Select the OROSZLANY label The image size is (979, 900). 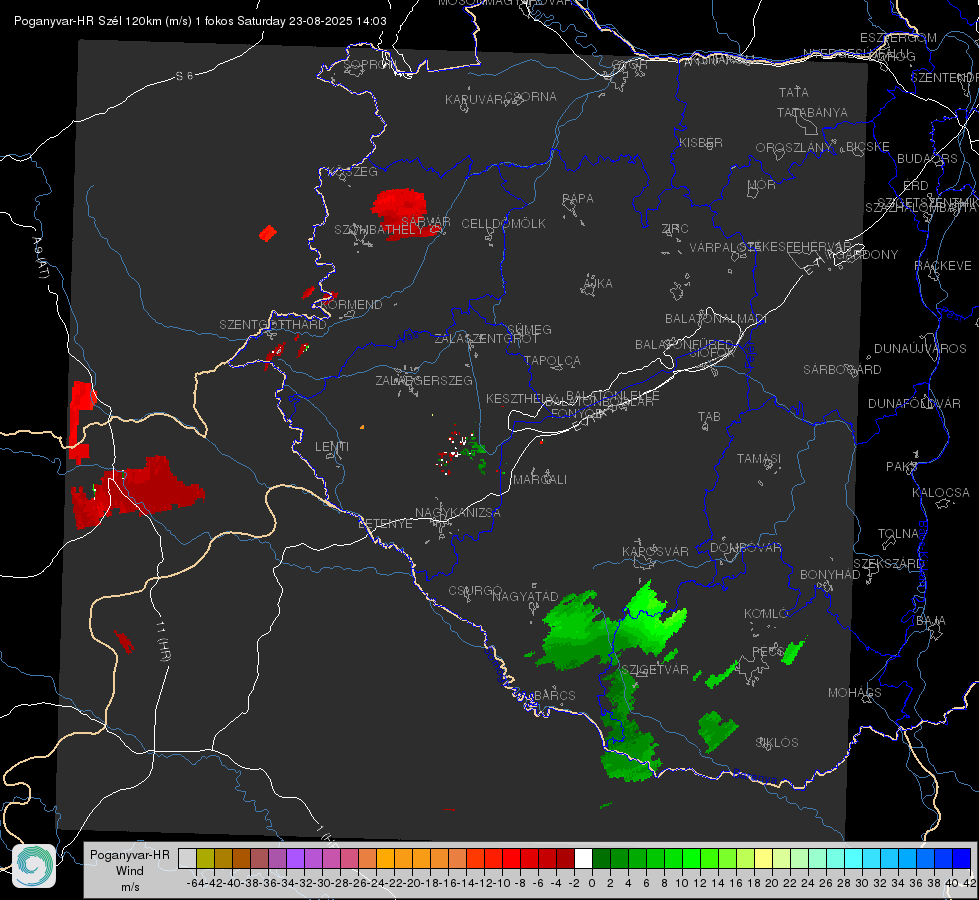coord(794,148)
